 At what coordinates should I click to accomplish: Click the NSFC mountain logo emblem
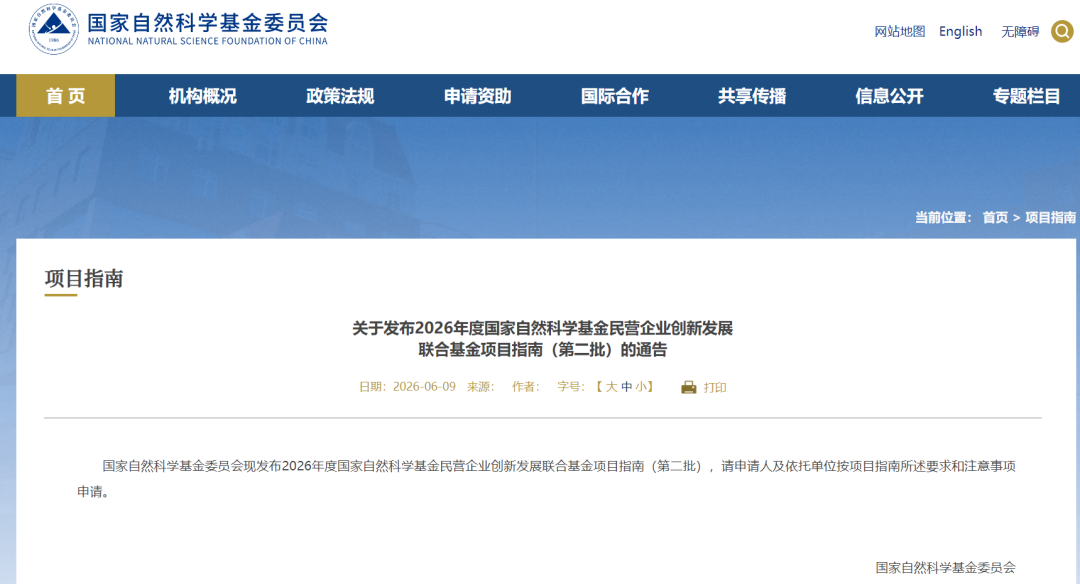[54, 29]
